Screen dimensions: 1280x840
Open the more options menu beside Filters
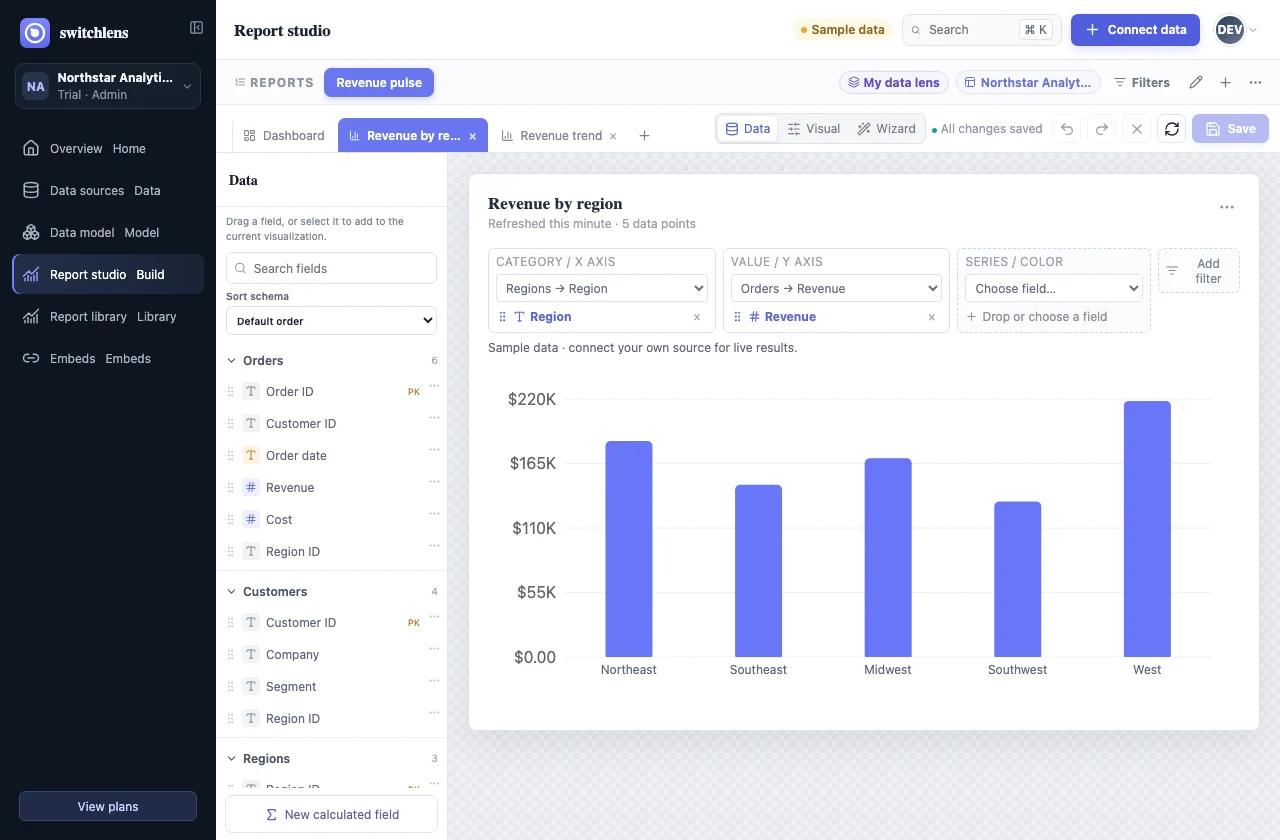(x=1256, y=83)
